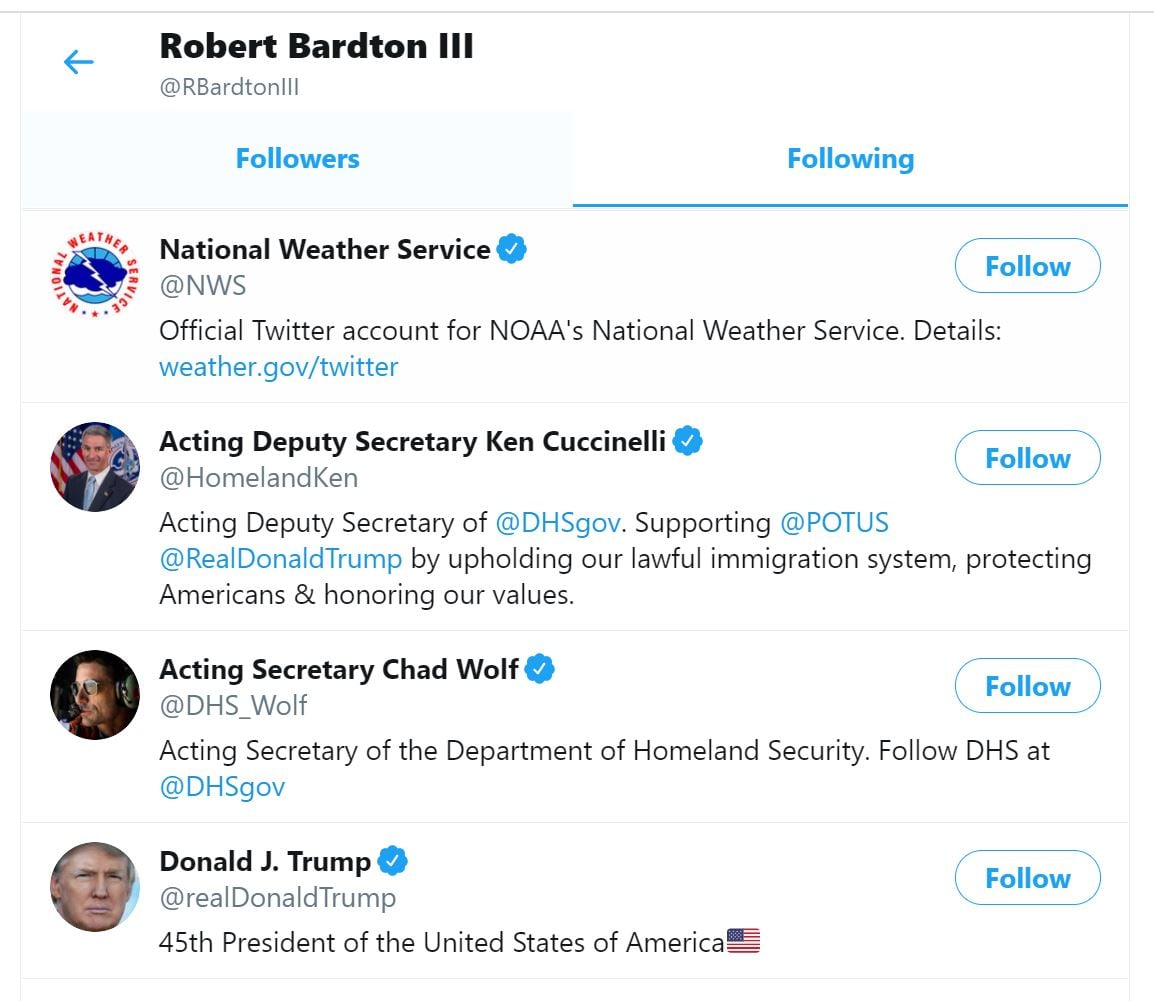Click Chad Wolf's avatar photo
1154x1001 pixels.
click(95, 695)
